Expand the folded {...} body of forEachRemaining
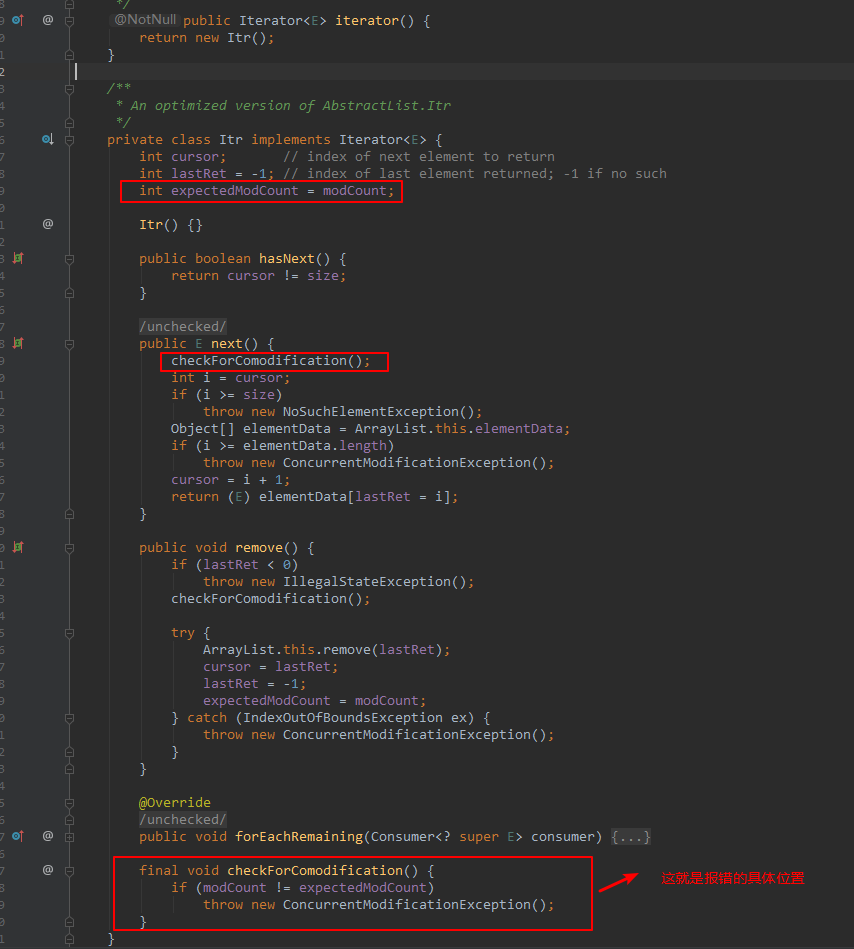This screenshot has width=854, height=949. (x=631, y=836)
